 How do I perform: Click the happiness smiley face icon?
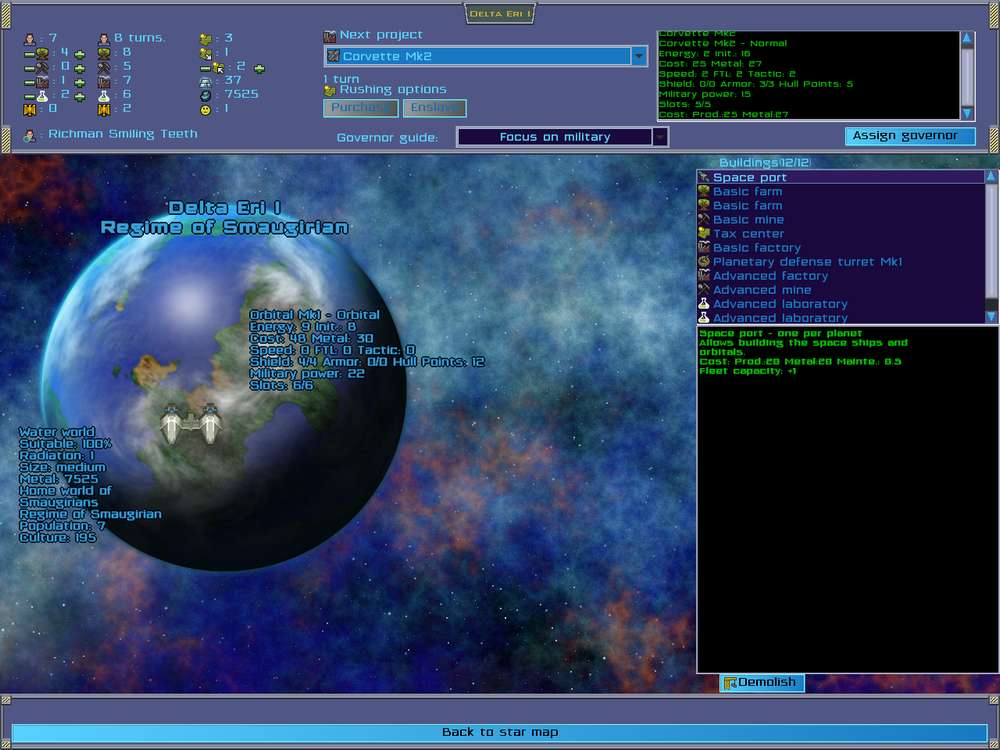205,110
